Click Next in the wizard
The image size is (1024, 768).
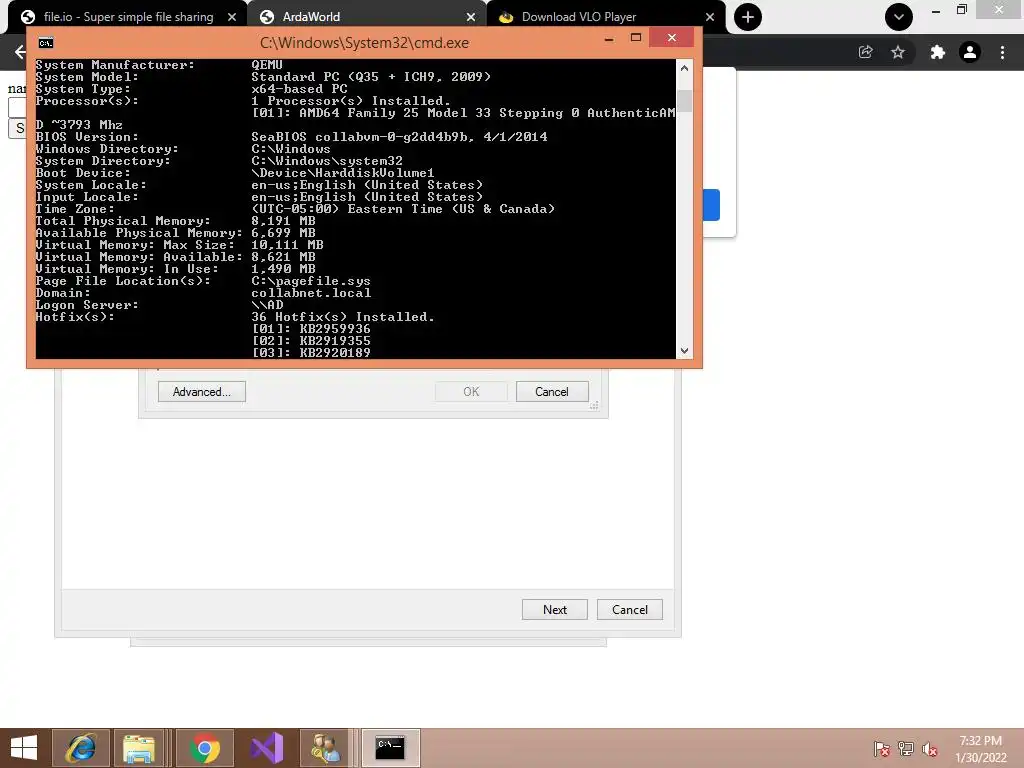[x=554, y=609]
